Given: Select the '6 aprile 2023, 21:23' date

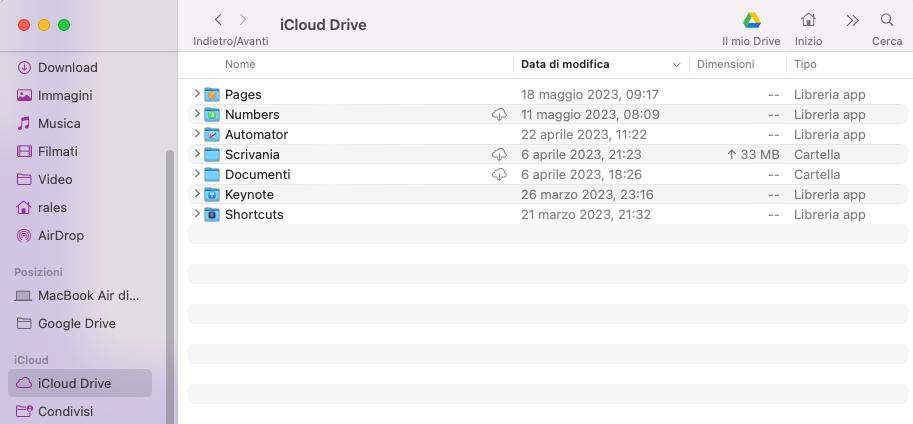Looking at the screenshot, I should (581, 154).
